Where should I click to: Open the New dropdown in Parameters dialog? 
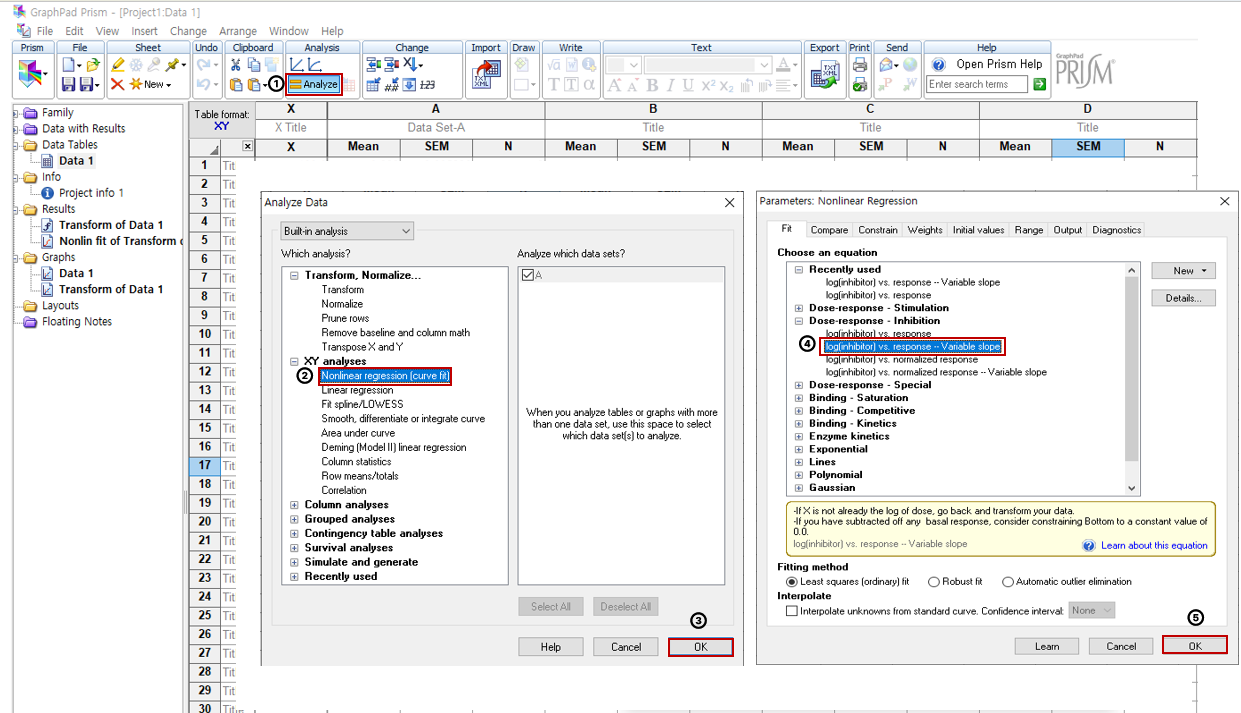[x=1183, y=271]
